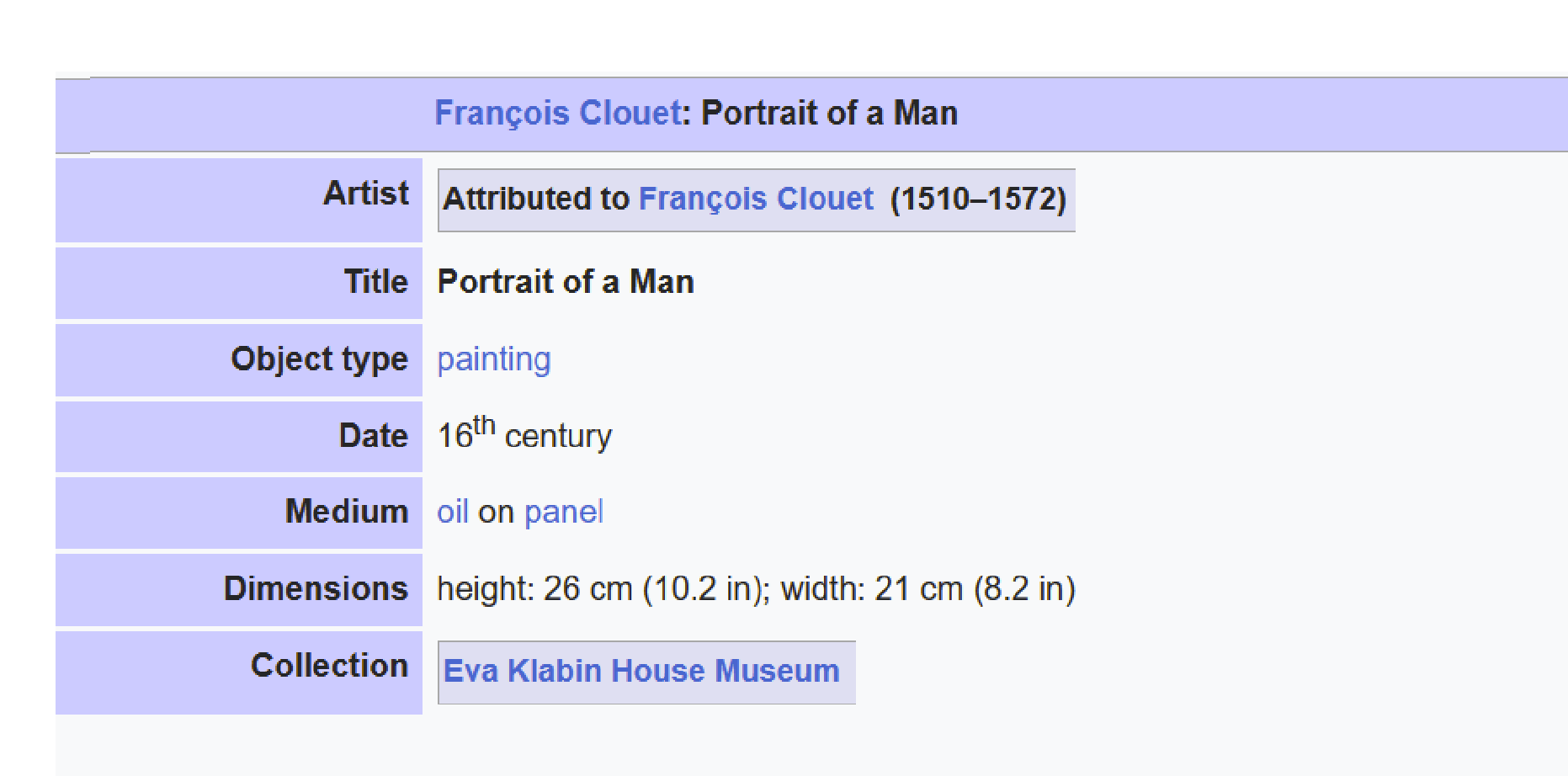This screenshot has height=776, width=1568.
Task: Select the Collection row label
Action: [x=330, y=666]
